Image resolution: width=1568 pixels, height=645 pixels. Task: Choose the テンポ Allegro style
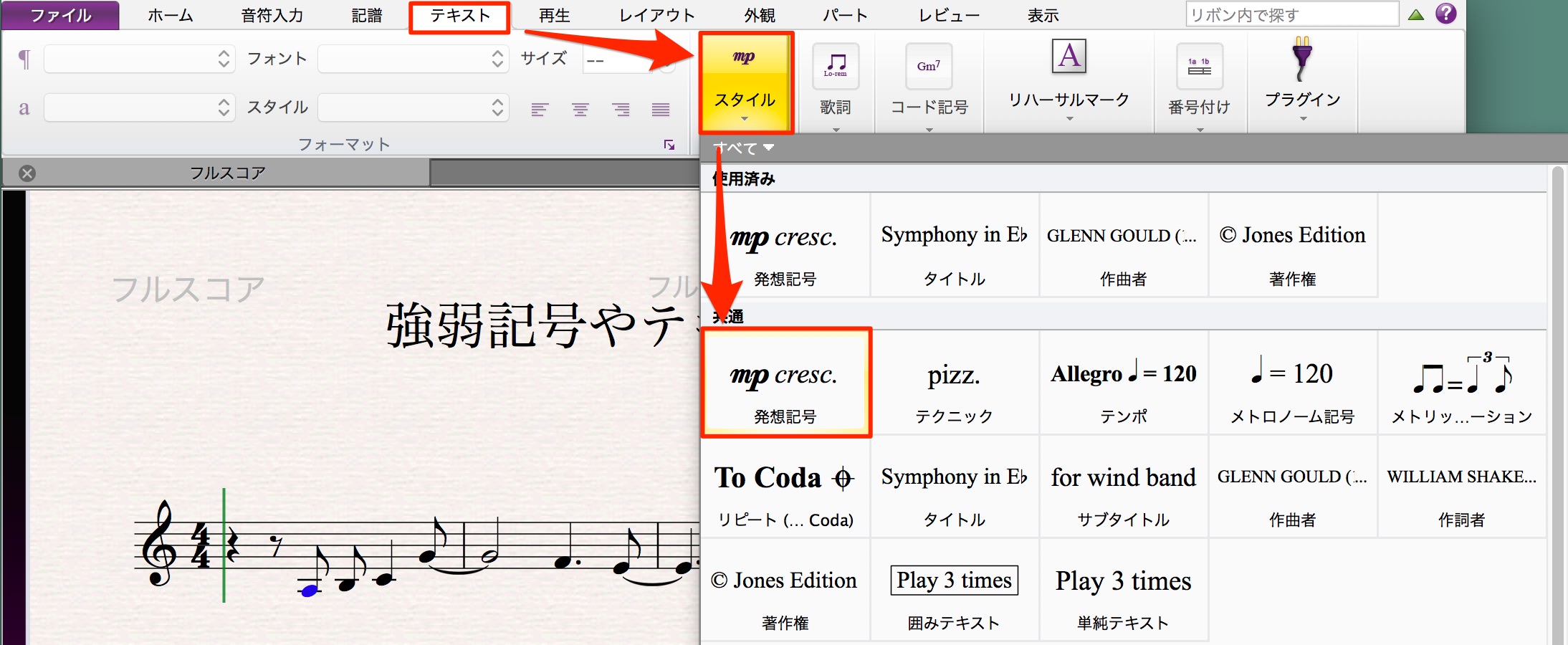pyautogui.click(x=1124, y=383)
